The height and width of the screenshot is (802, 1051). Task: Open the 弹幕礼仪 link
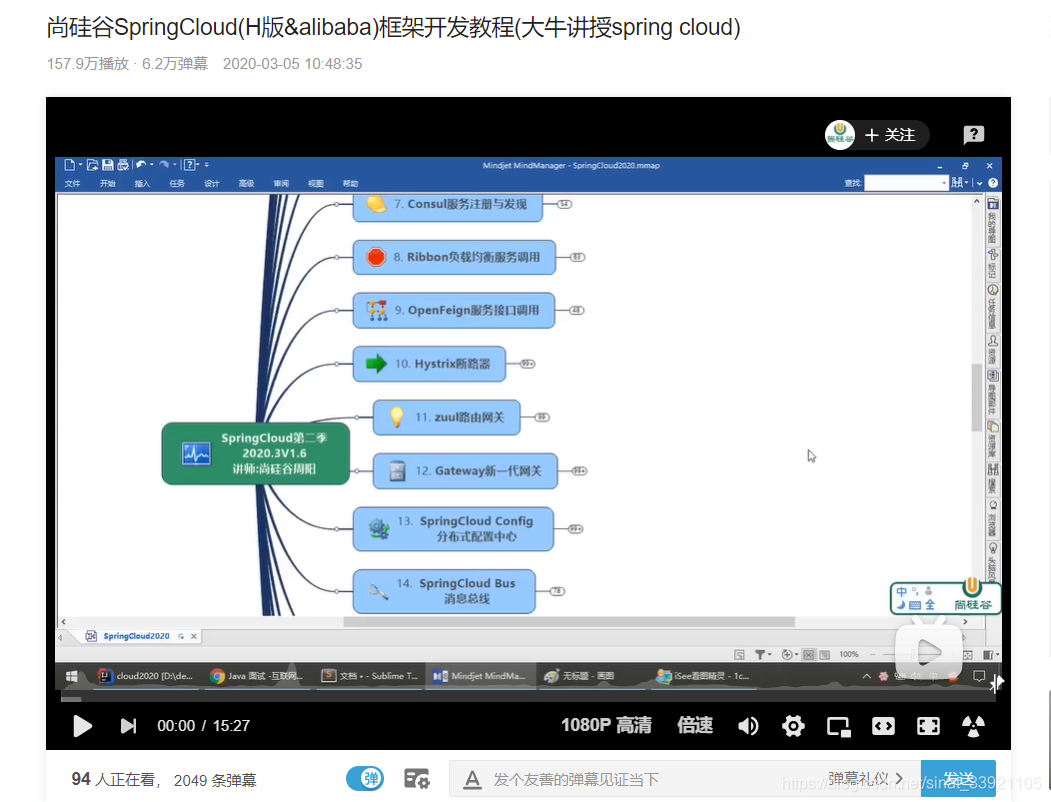865,779
